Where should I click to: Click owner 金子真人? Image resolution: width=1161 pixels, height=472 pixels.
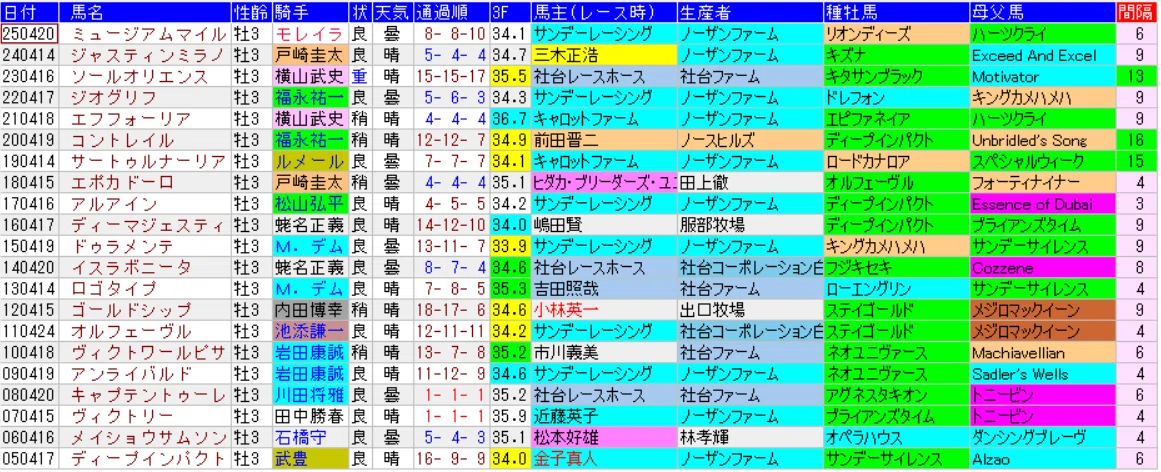[603, 459]
